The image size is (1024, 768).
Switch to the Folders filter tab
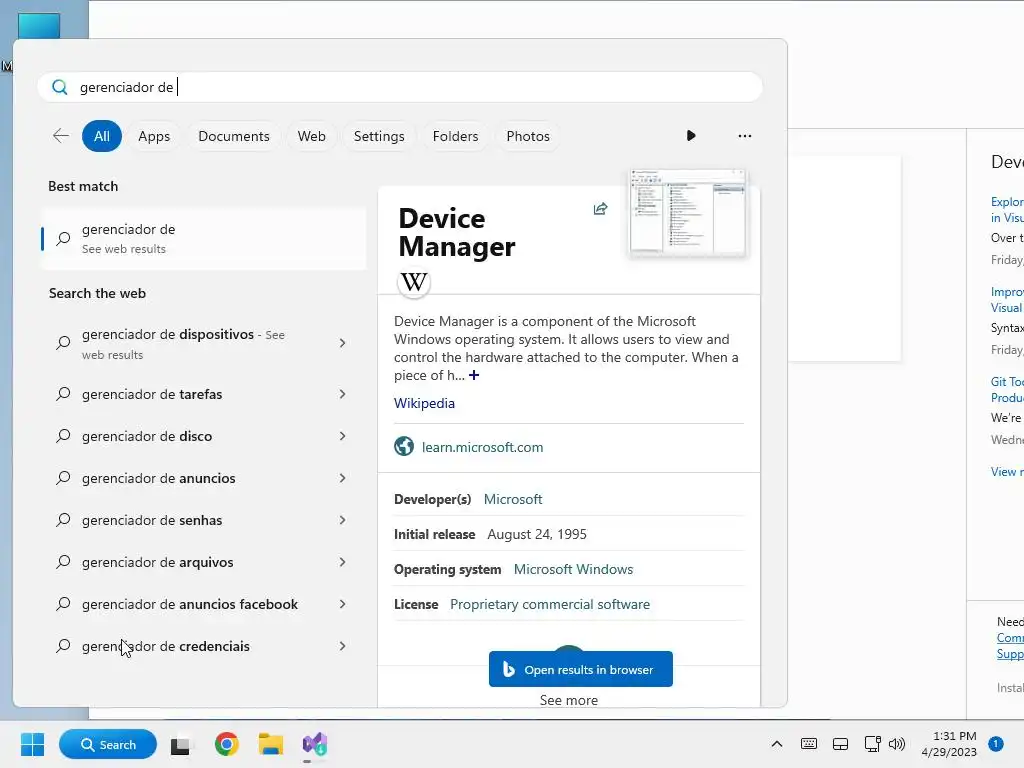pyautogui.click(x=455, y=136)
